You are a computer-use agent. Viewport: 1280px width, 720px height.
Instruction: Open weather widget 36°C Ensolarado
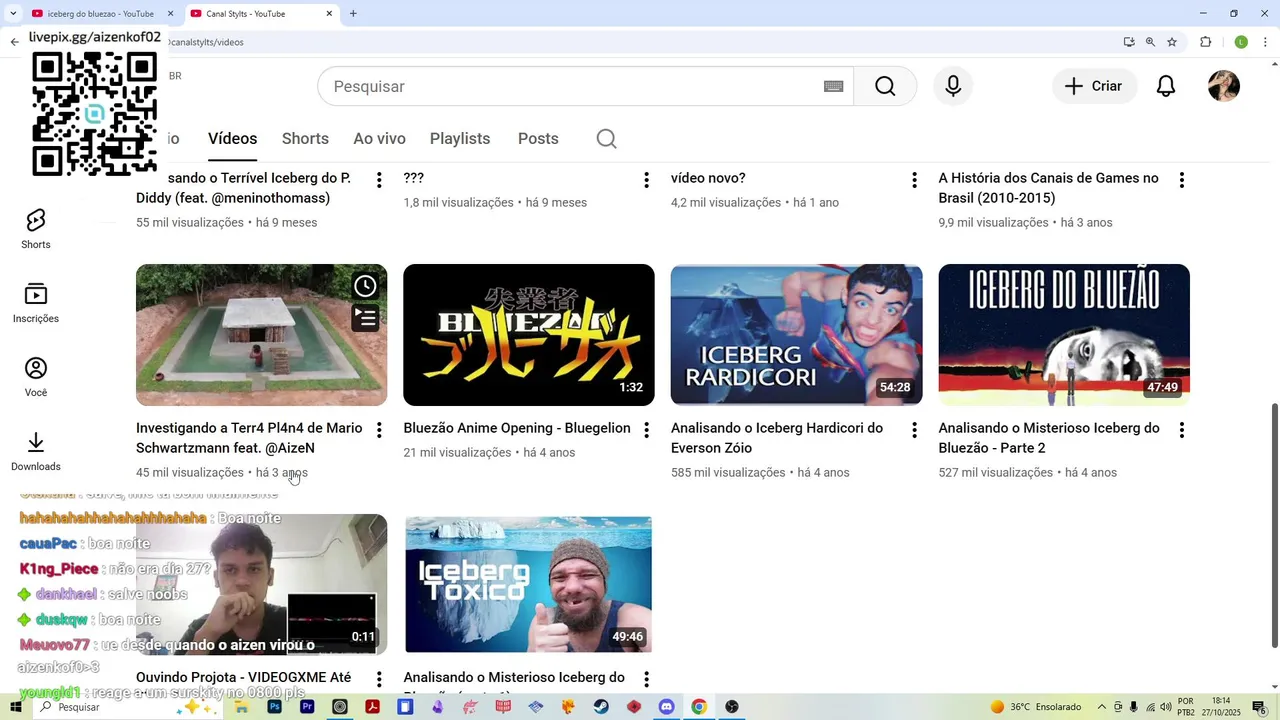(x=1036, y=707)
